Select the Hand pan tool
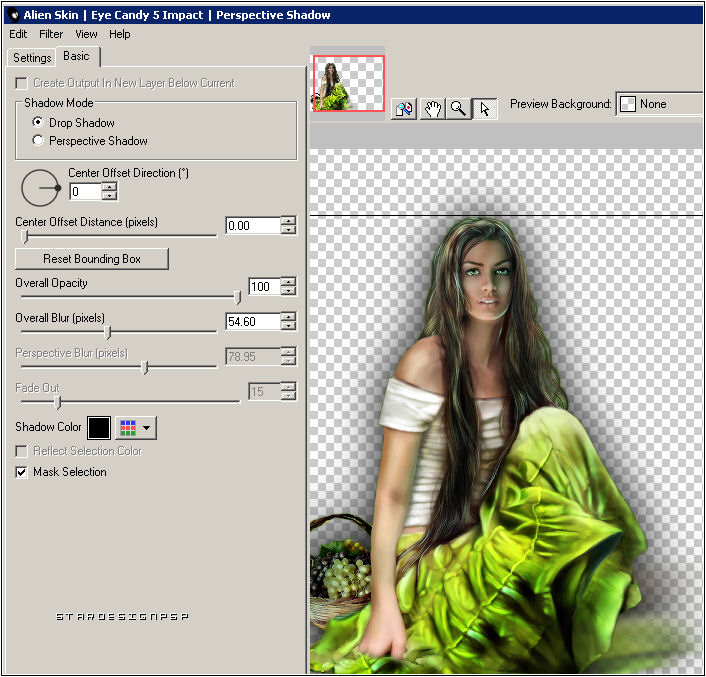 pos(432,108)
